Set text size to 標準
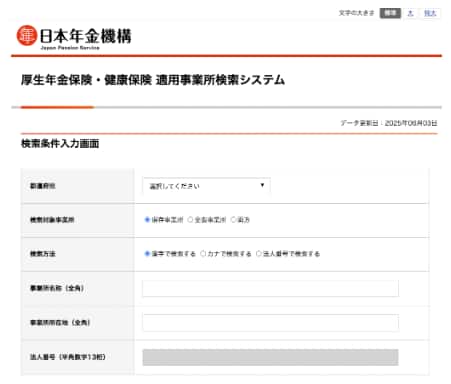 point(390,13)
